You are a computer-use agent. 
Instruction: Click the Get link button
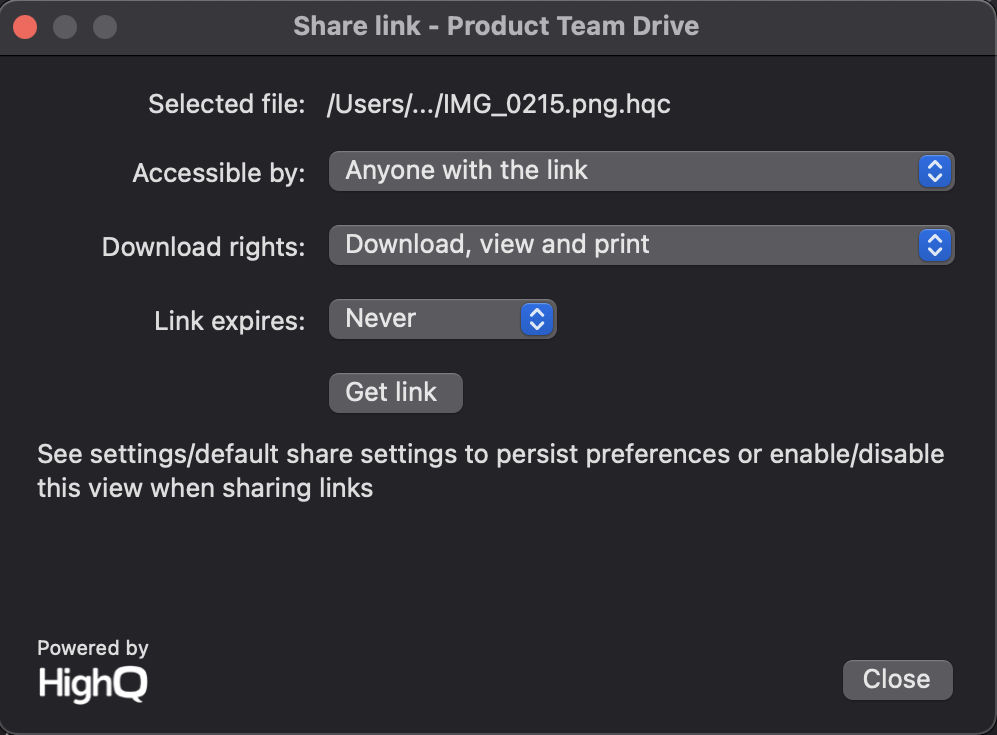coord(395,393)
